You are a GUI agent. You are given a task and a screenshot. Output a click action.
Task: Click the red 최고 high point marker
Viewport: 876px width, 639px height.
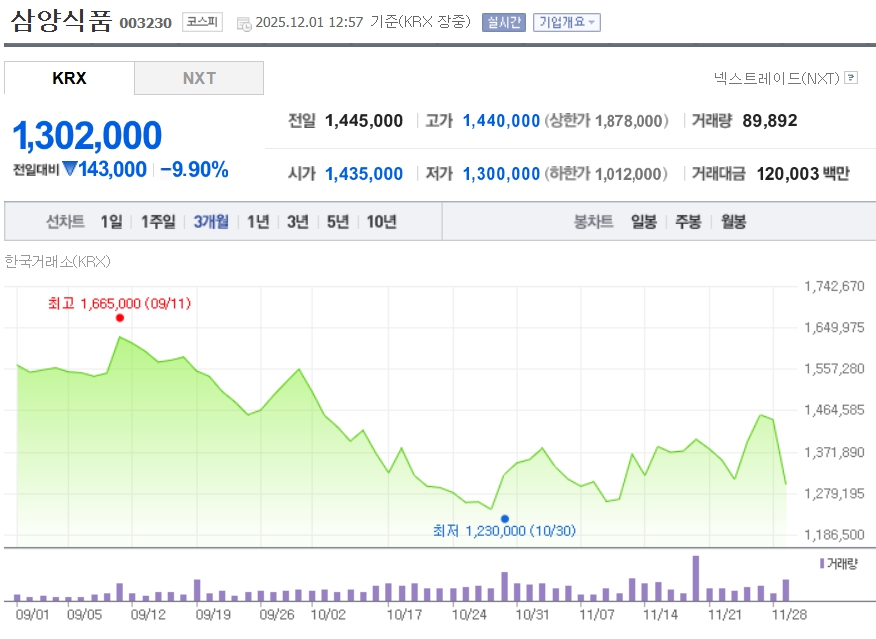(120, 318)
